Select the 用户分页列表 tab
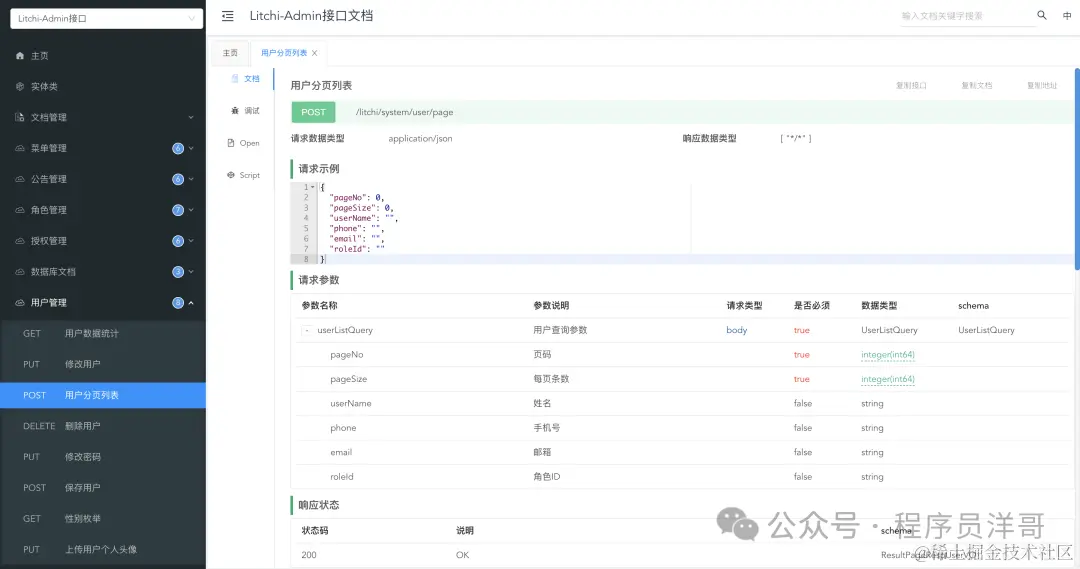 tap(284, 53)
